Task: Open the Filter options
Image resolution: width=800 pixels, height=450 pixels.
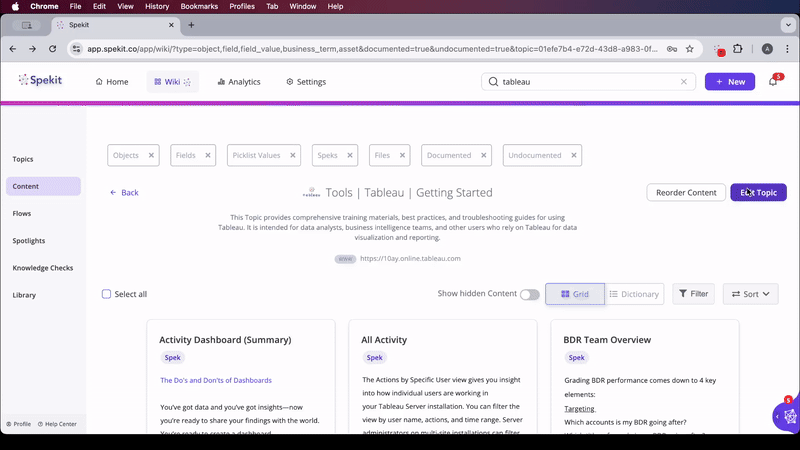Action: point(693,294)
